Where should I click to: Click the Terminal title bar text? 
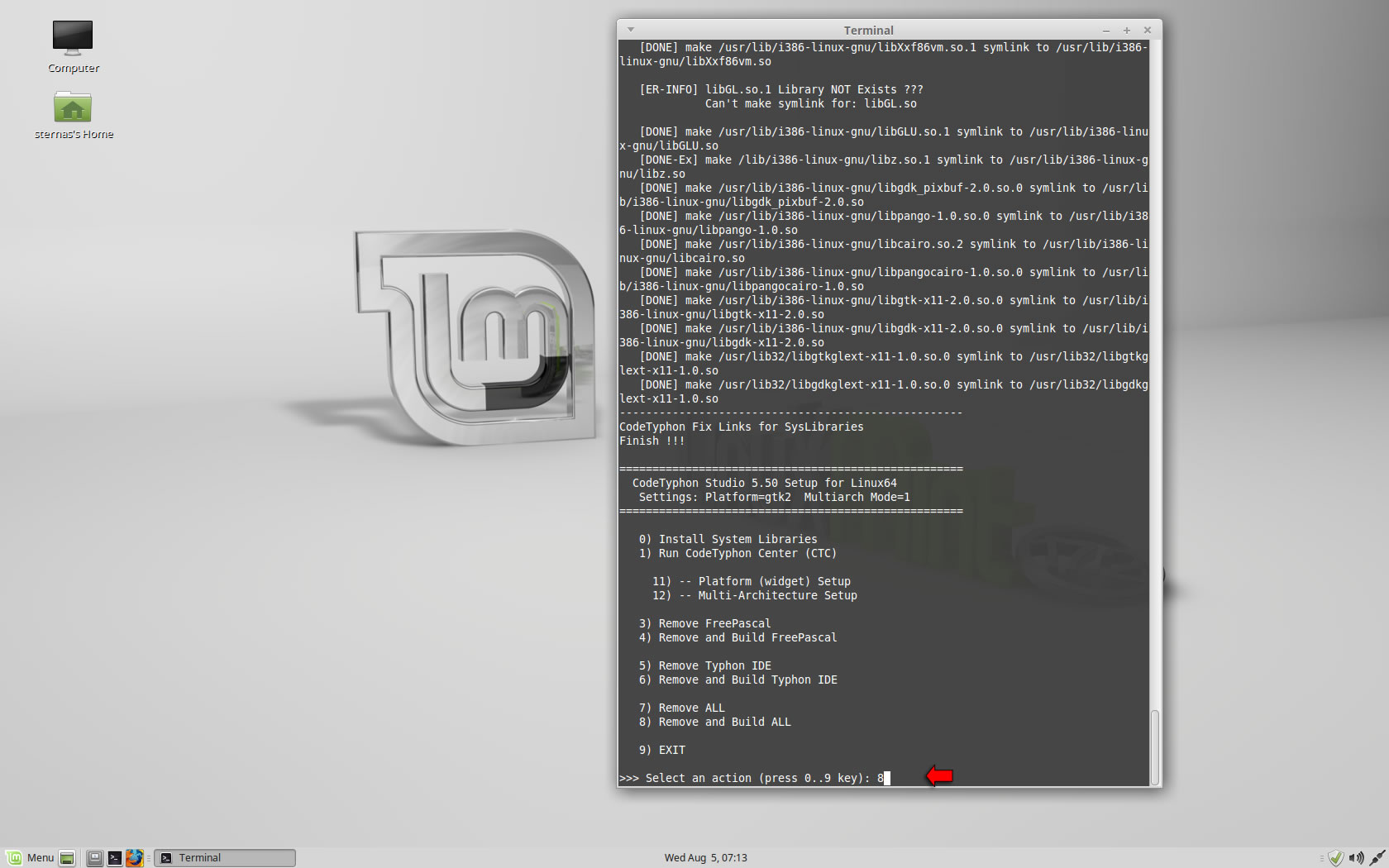click(868, 31)
